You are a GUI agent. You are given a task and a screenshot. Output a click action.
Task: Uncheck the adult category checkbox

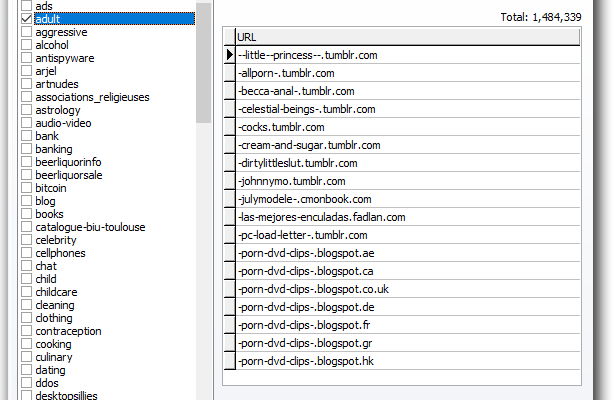coord(26,18)
